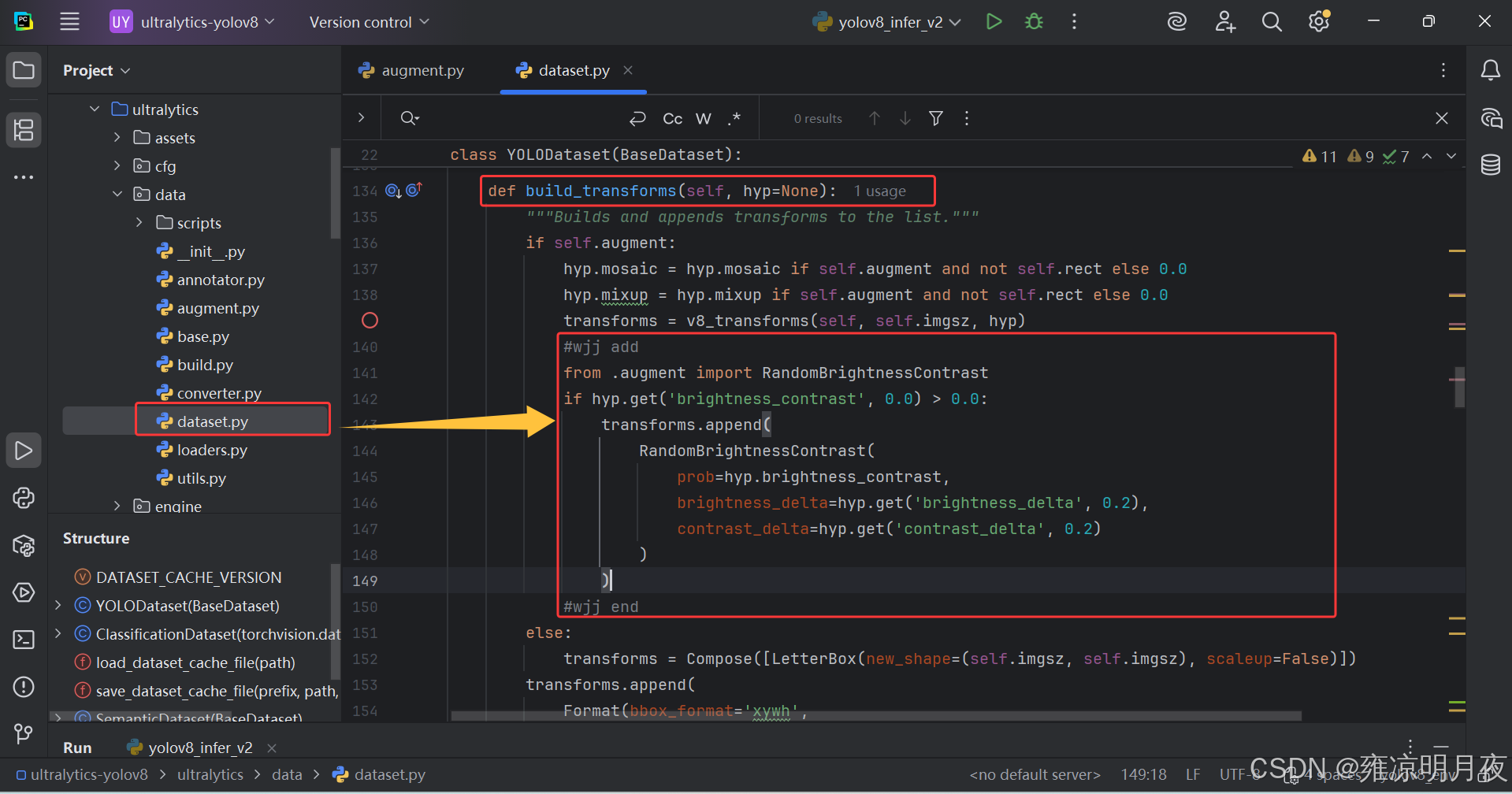
Task: Close the yolov8_infer_v2 run tab
Action: (x=272, y=748)
